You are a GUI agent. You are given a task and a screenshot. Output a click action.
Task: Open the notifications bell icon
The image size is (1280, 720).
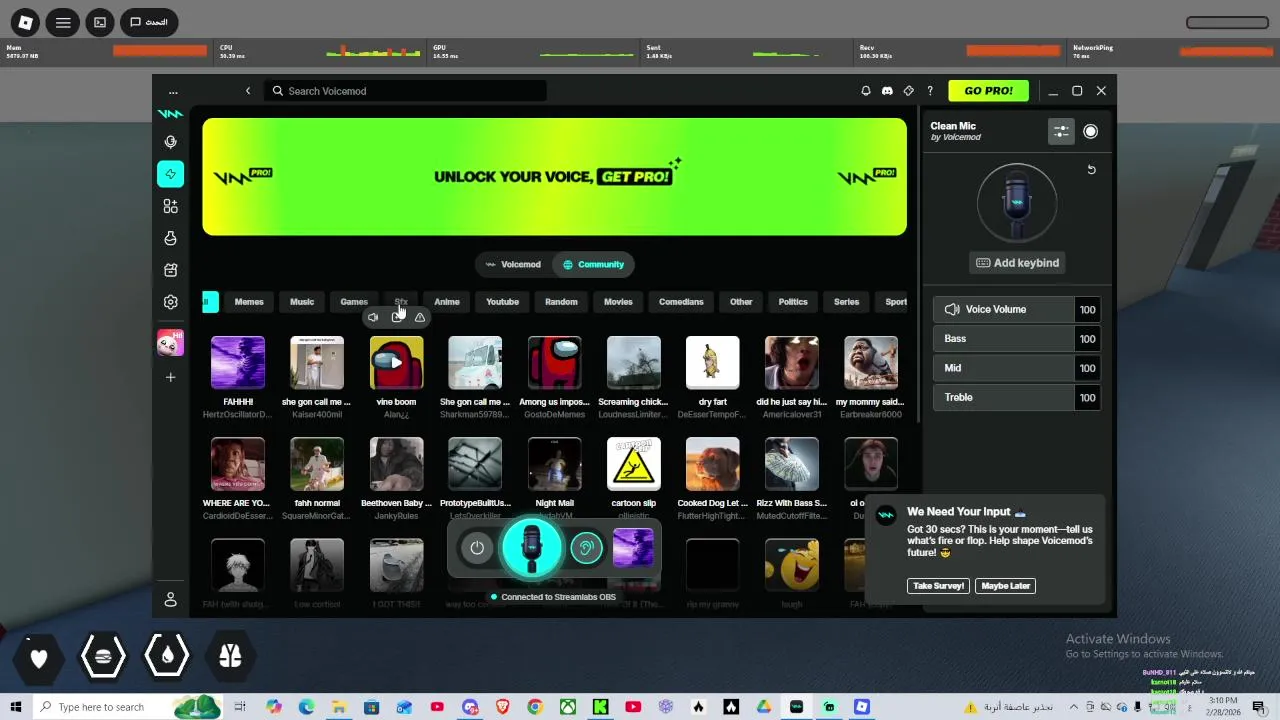pyautogui.click(x=866, y=91)
